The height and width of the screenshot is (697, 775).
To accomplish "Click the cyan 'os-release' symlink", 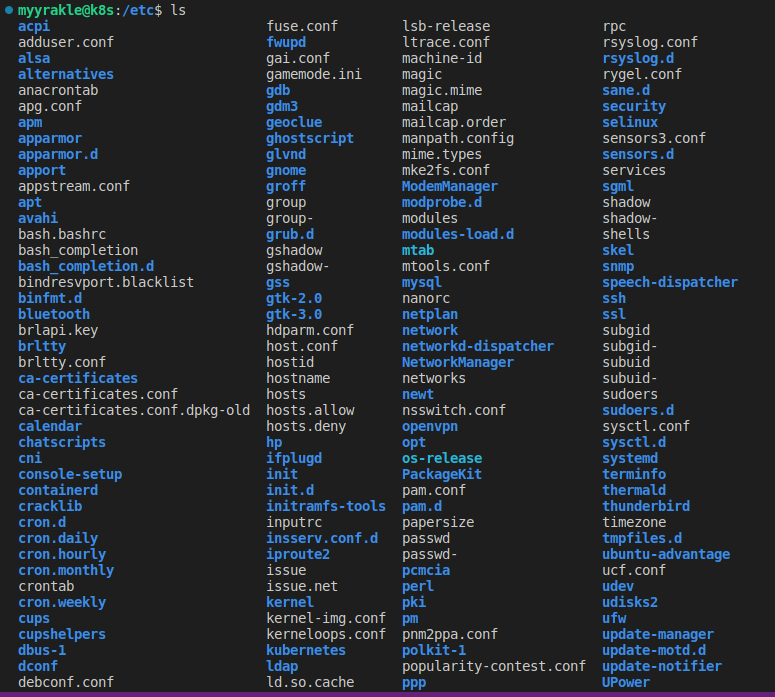I will [442, 458].
